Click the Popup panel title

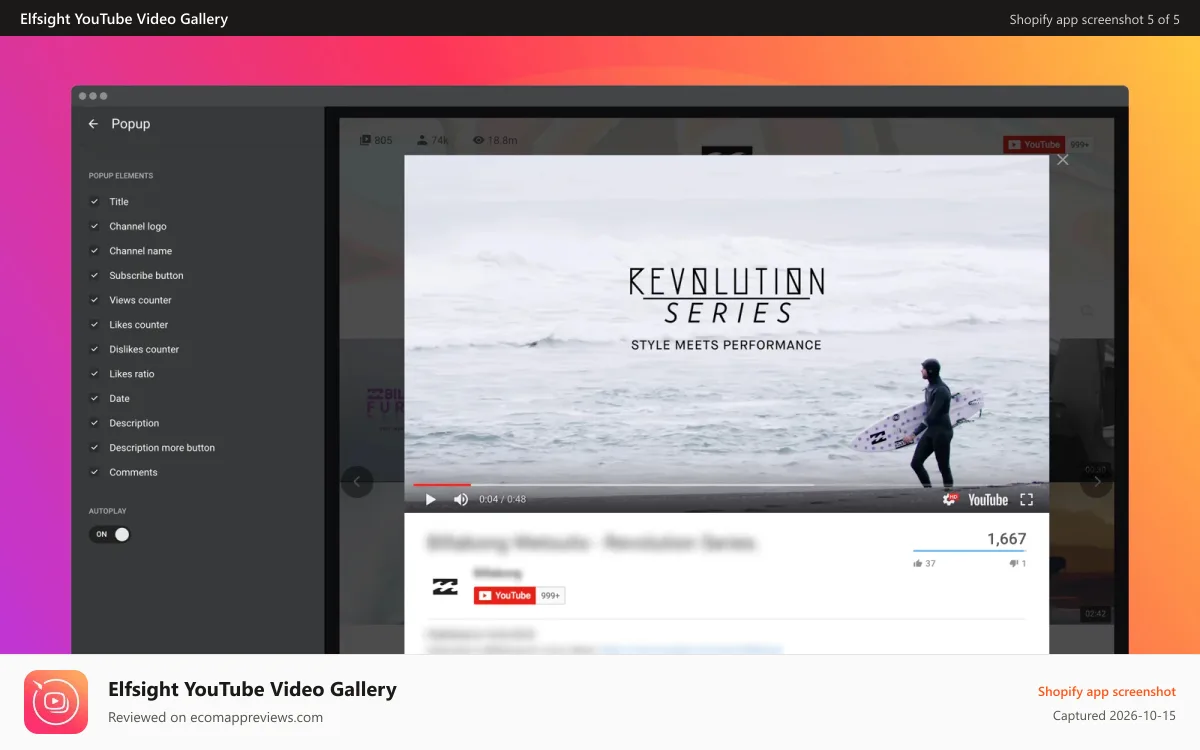131,124
